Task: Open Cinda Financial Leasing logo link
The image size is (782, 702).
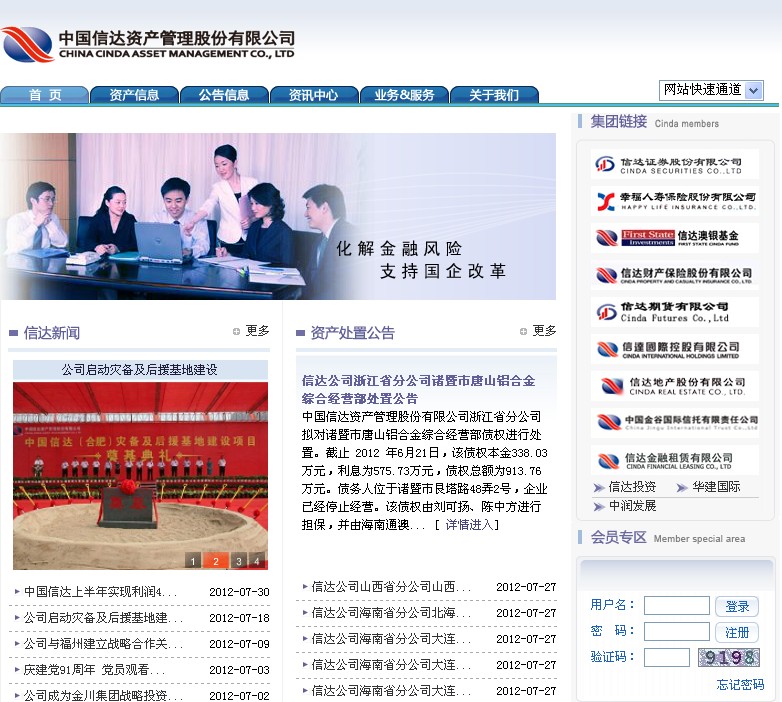Action: click(x=674, y=460)
